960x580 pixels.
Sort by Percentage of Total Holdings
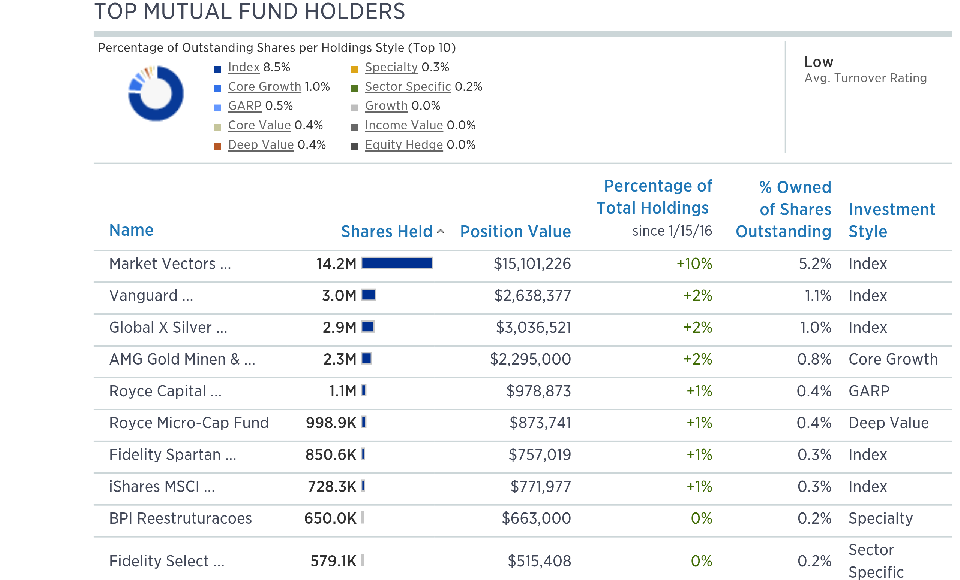(655, 197)
